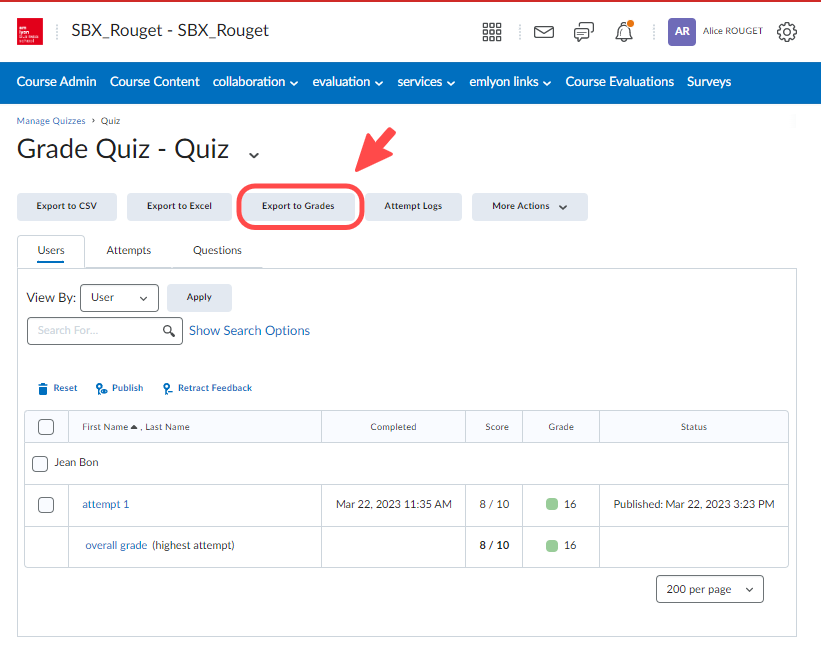The height and width of the screenshot is (661, 821).
Task: Open the overall grade link
Action: click(116, 545)
